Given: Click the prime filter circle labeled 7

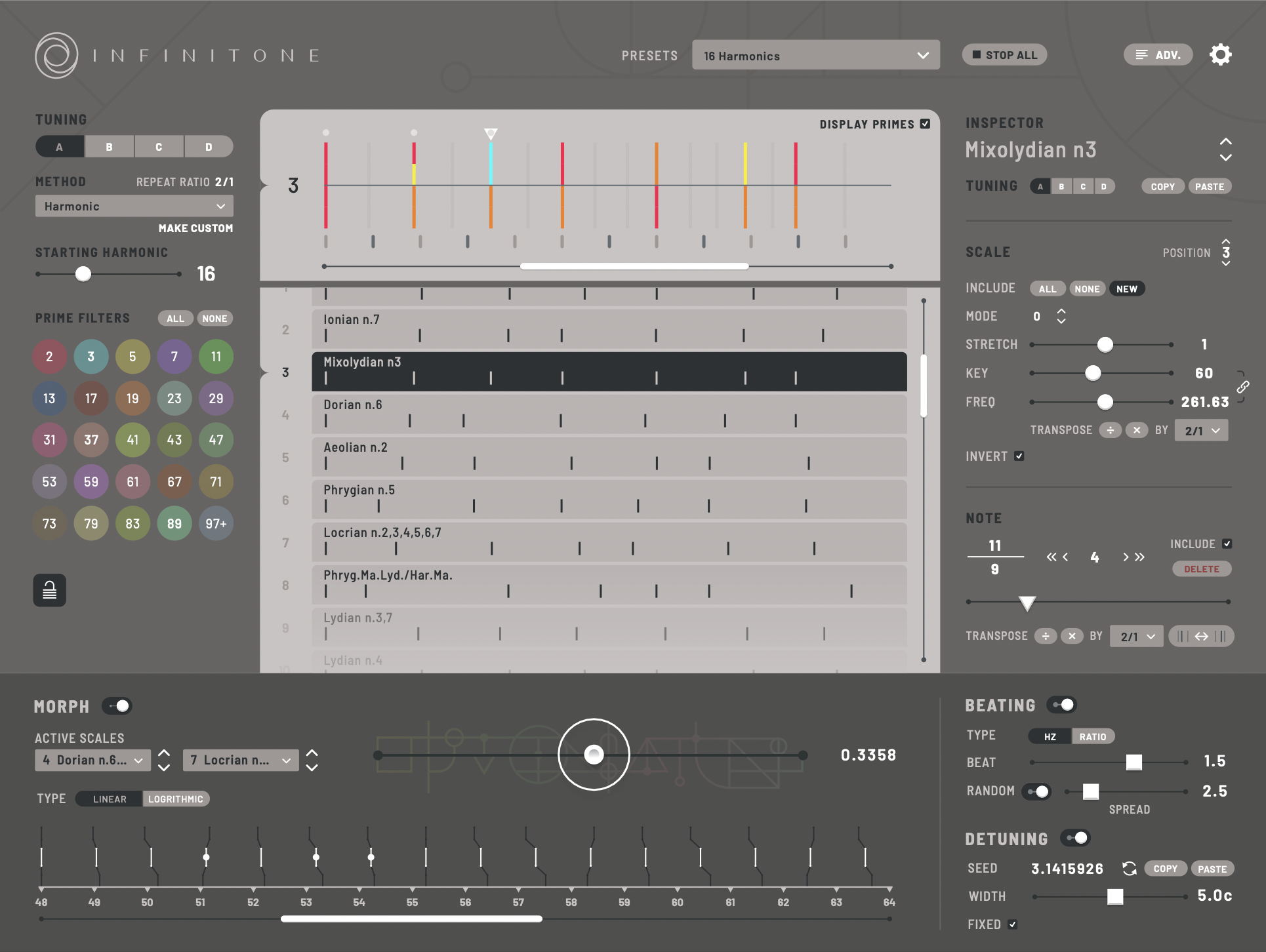Looking at the screenshot, I should (x=174, y=357).
